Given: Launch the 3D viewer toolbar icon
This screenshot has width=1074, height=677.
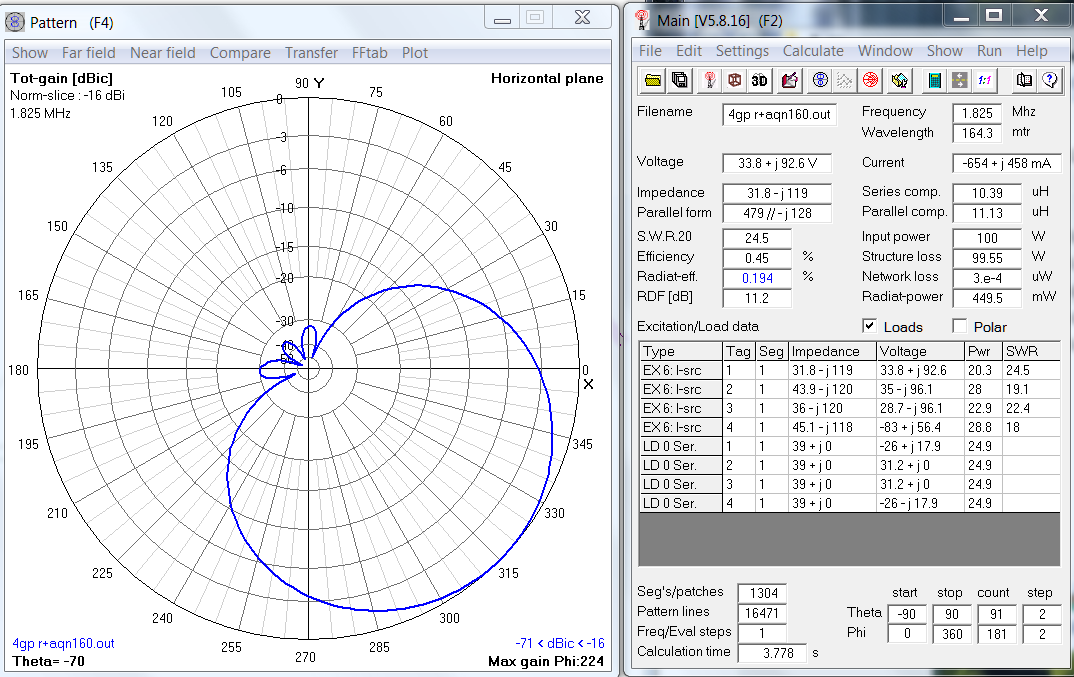Looking at the screenshot, I should click(x=760, y=80).
